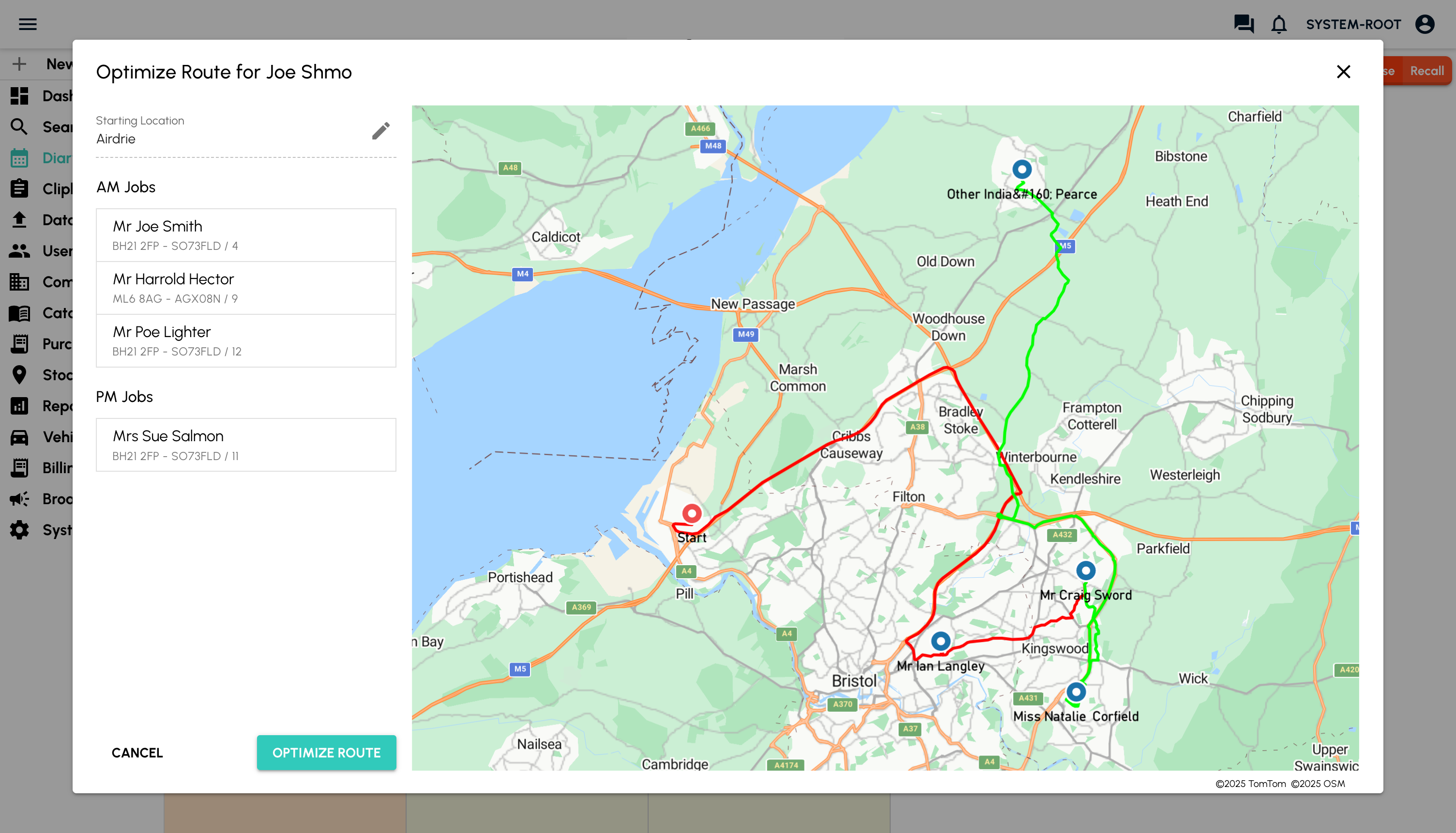This screenshot has width=1456, height=833.
Task: Click the SYSTEM-ROOT username label
Action: 1353,24
